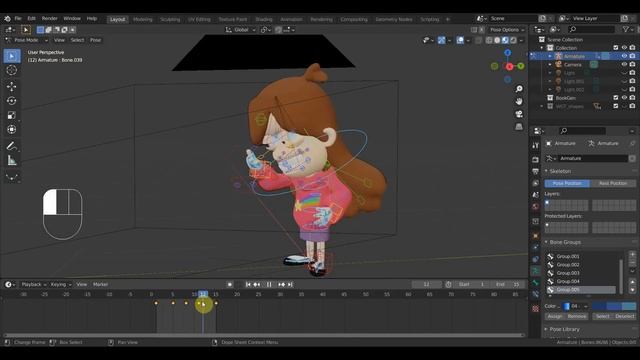Open the Pose Mode dropdown
Screen dimensions: 640x360
27,40
